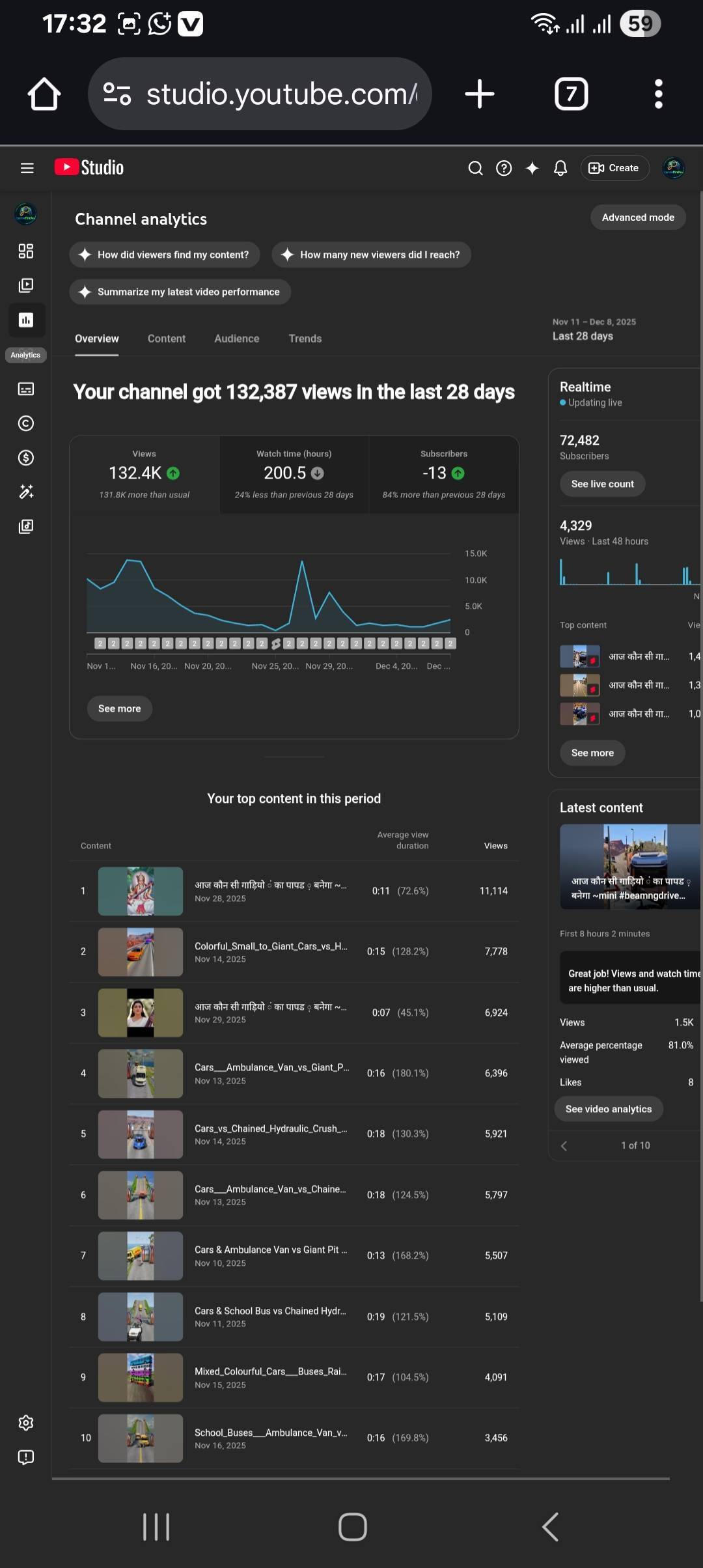Image resolution: width=703 pixels, height=1568 pixels.
Task: Select the Subscribers metric card
Action: pos(443,474)
